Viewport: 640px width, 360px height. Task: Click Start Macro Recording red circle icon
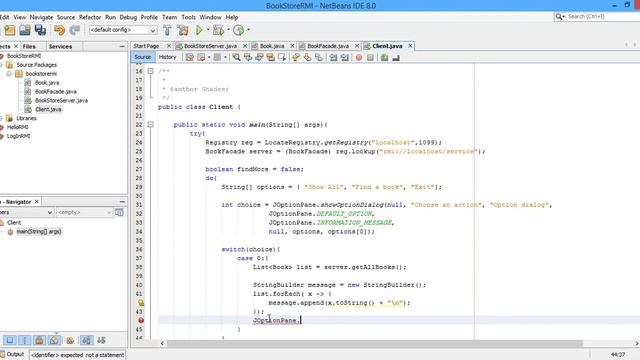tap(359, 58)
